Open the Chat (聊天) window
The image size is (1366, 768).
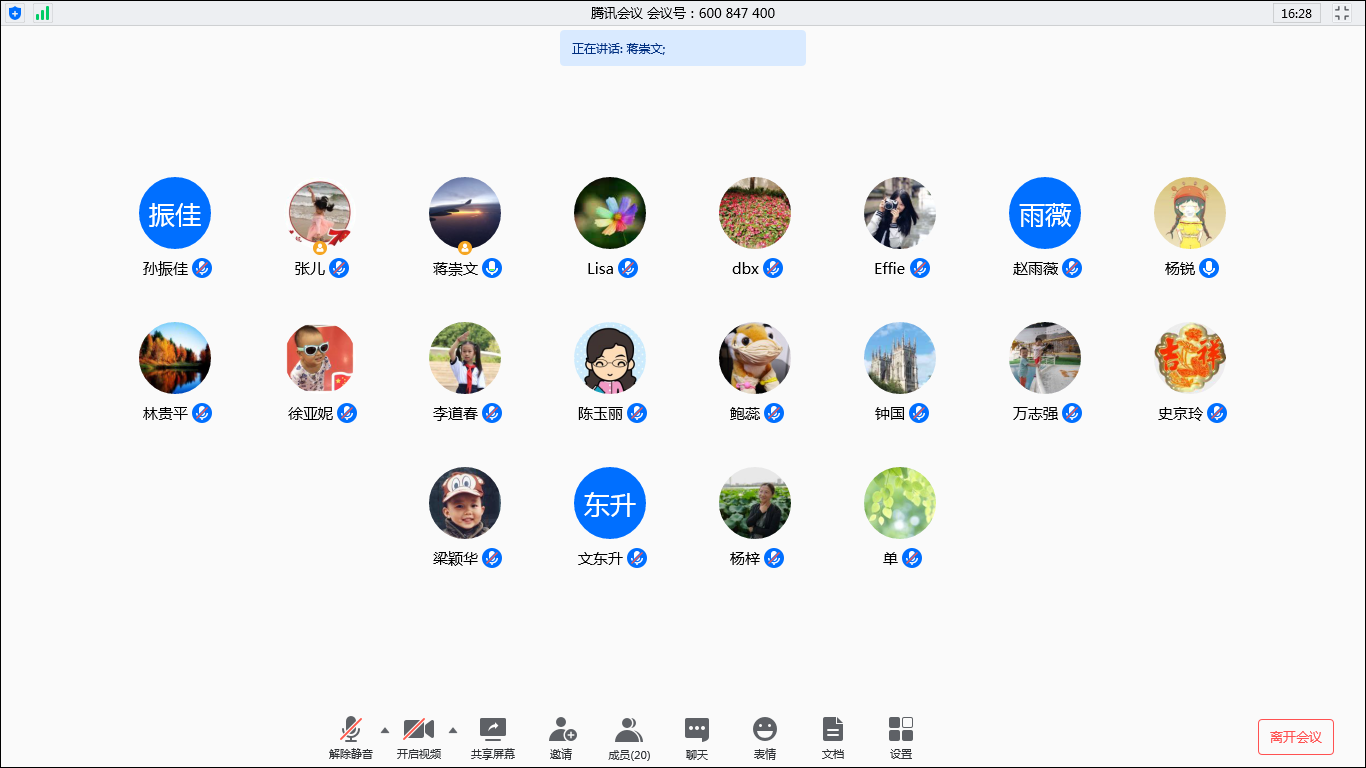pos(697,738)
